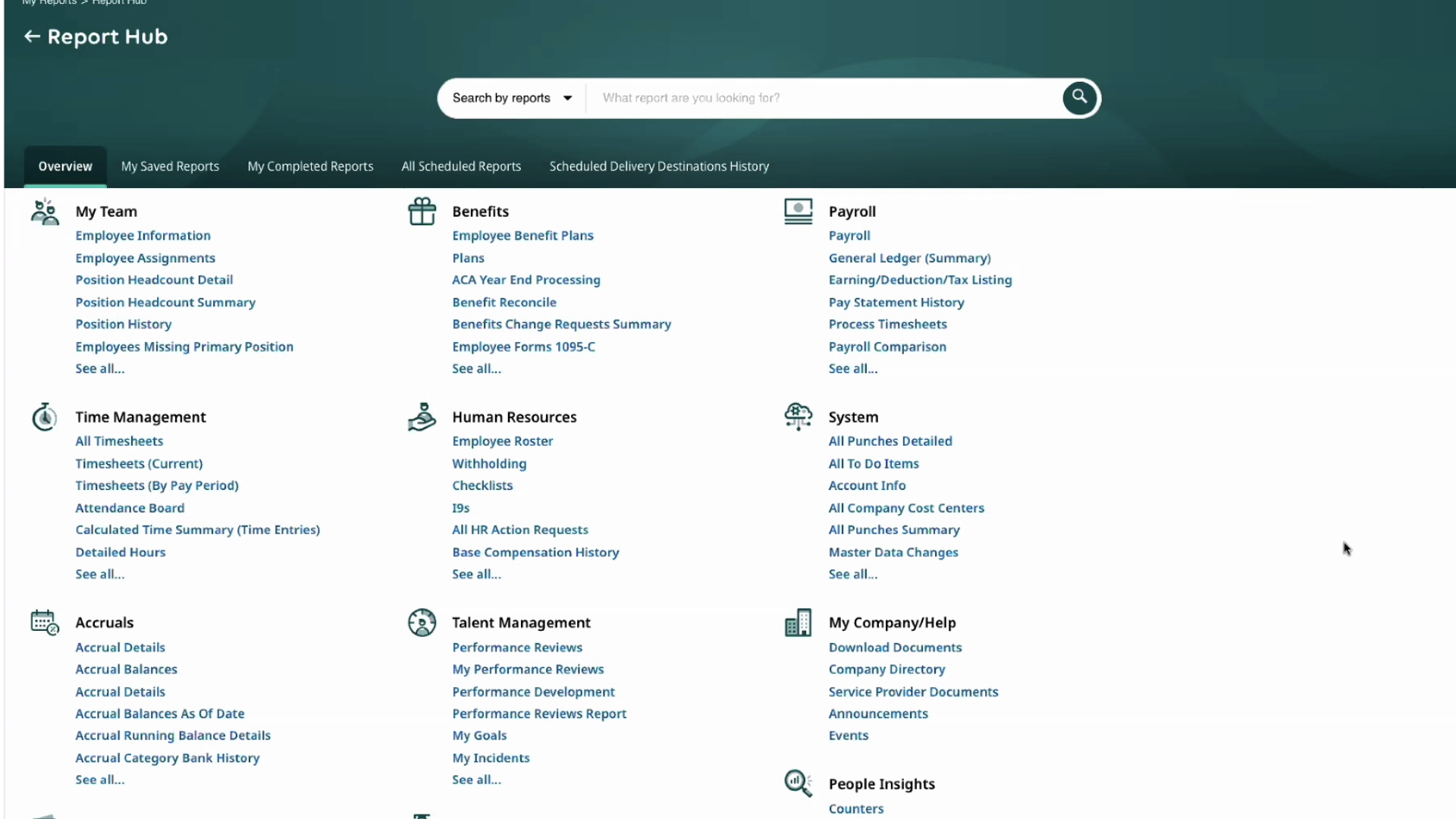The image size is (1456, 819).
Task: Open Calculated Time Summary (Time Entries)
Action: click(x=198, y=530)
